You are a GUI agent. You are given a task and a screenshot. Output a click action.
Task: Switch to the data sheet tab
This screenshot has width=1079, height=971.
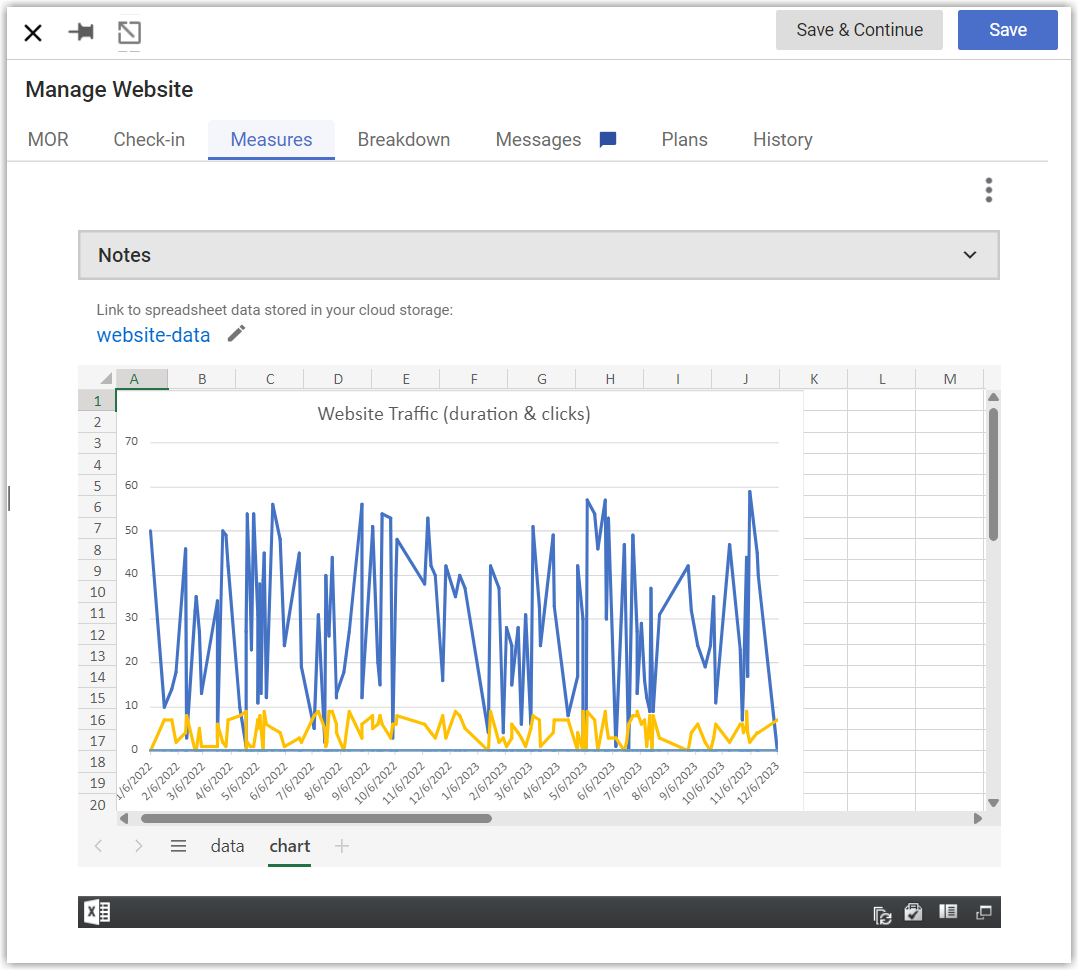(x=227, y=846)
